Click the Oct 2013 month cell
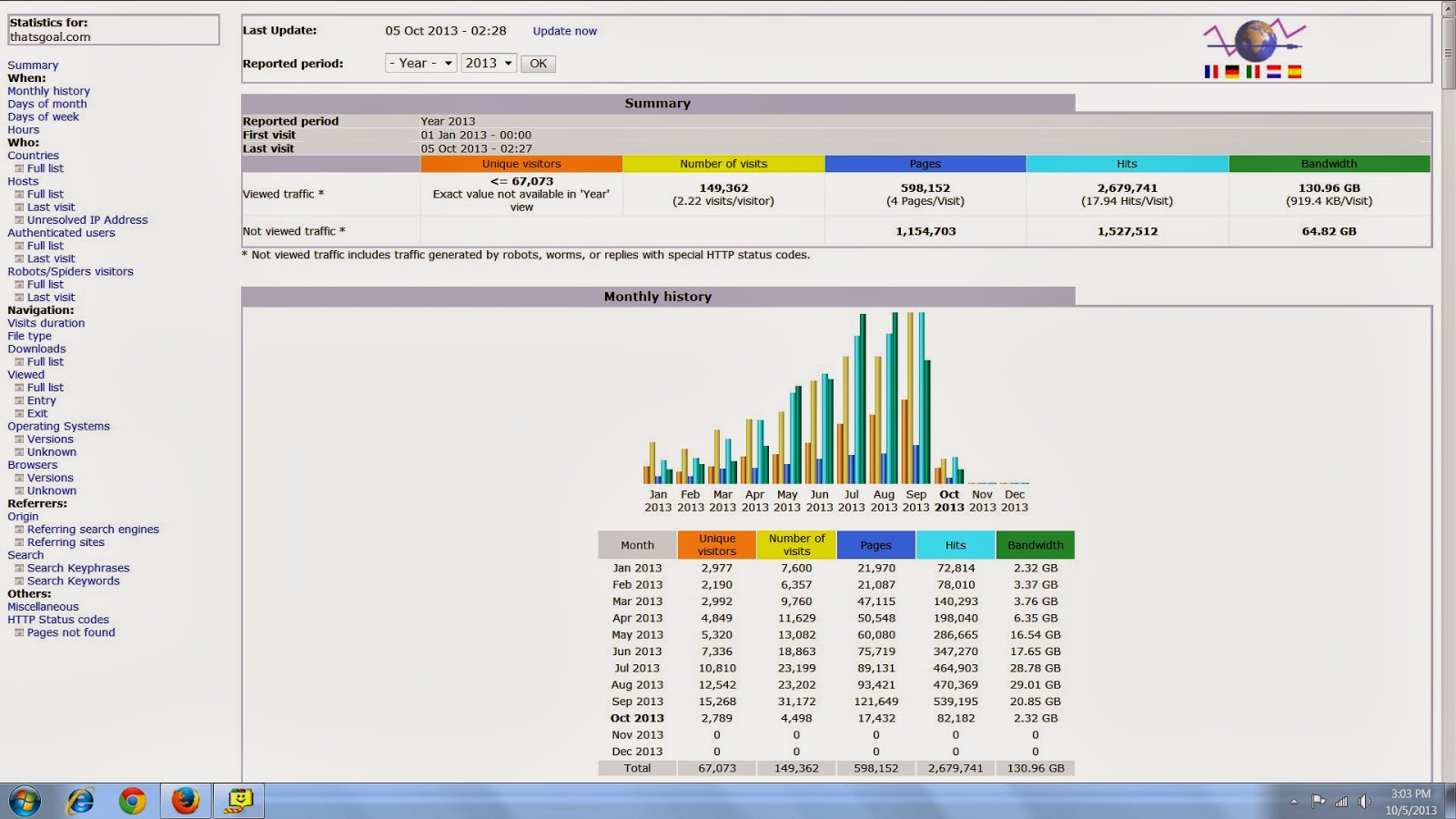 tap(637, 718)
